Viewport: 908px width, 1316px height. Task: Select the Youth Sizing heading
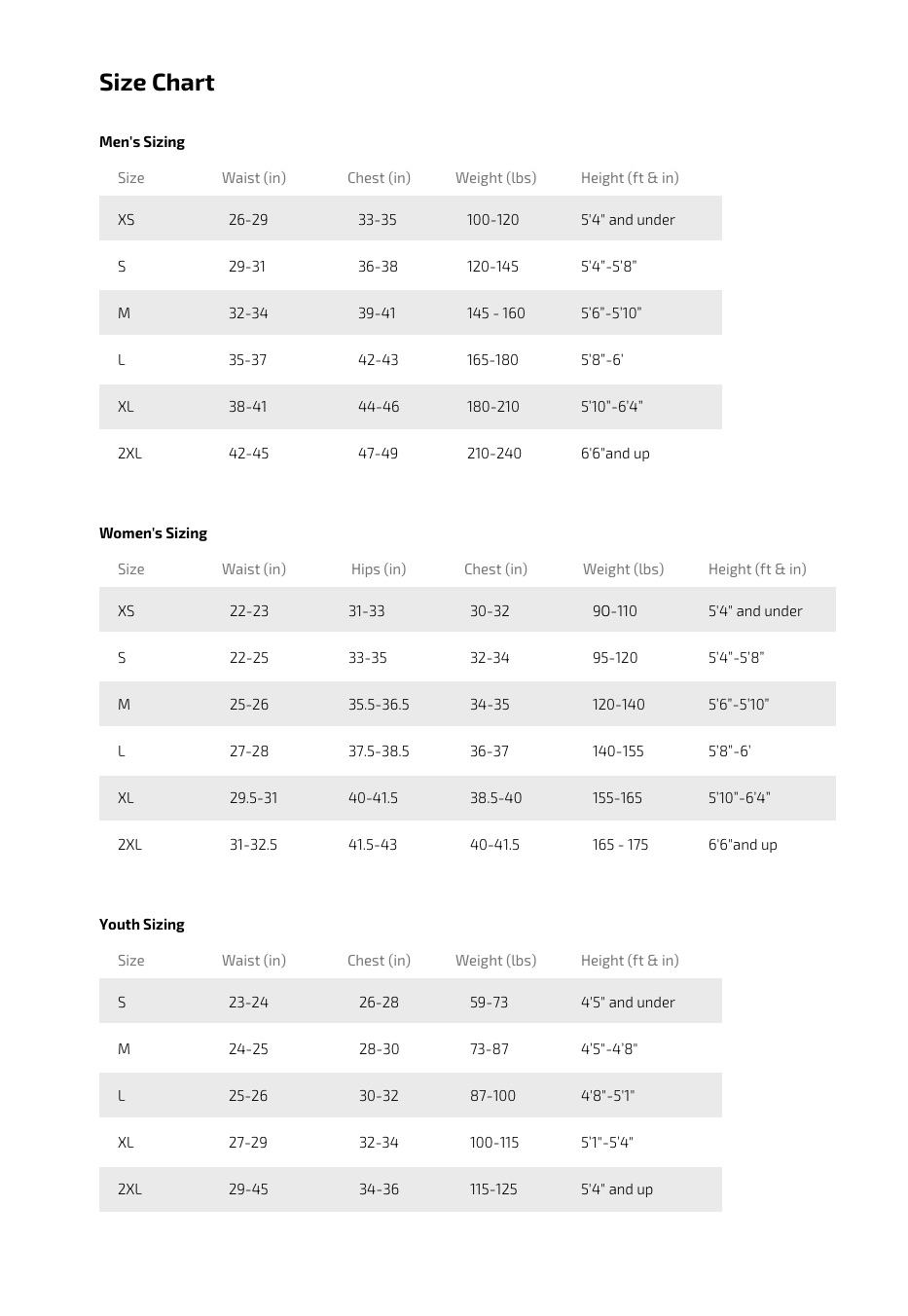142,925
